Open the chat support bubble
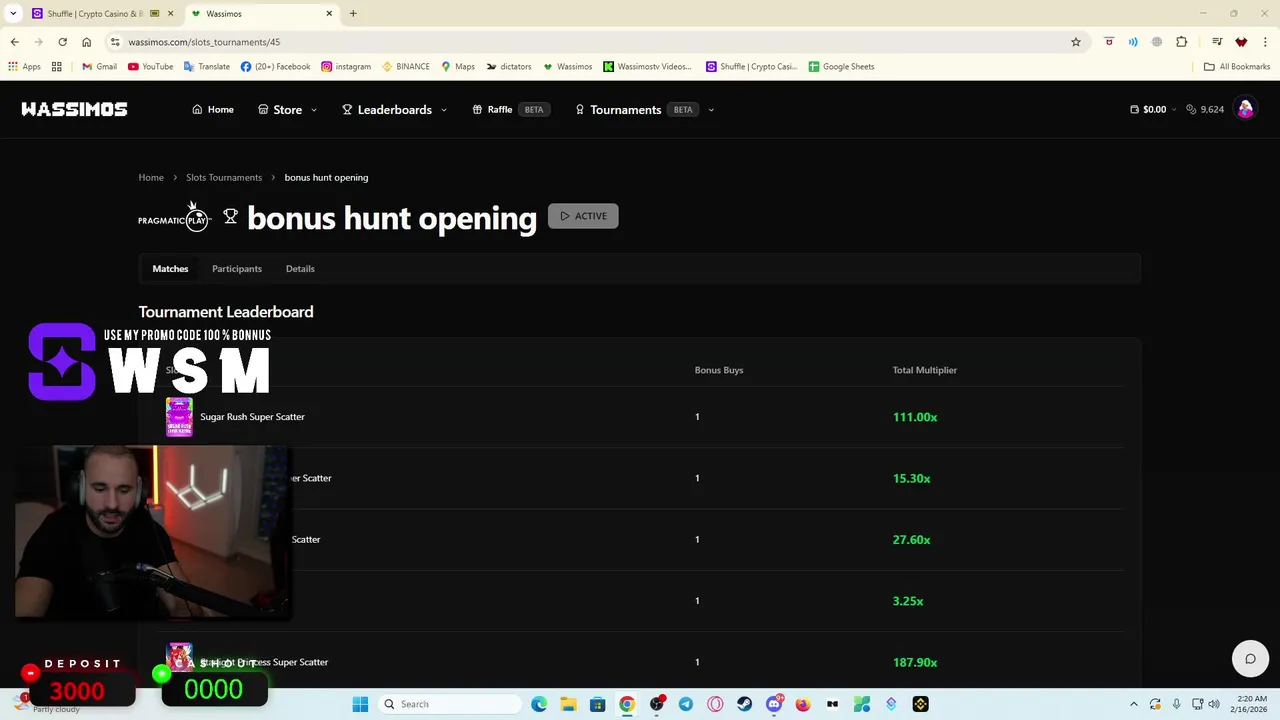 1250,659
